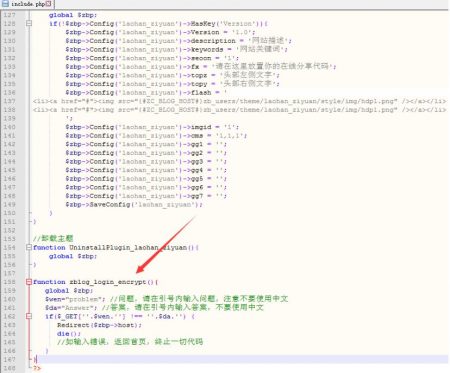
Task: Click the gg5 config line
Action: click(x=146, y=179)
